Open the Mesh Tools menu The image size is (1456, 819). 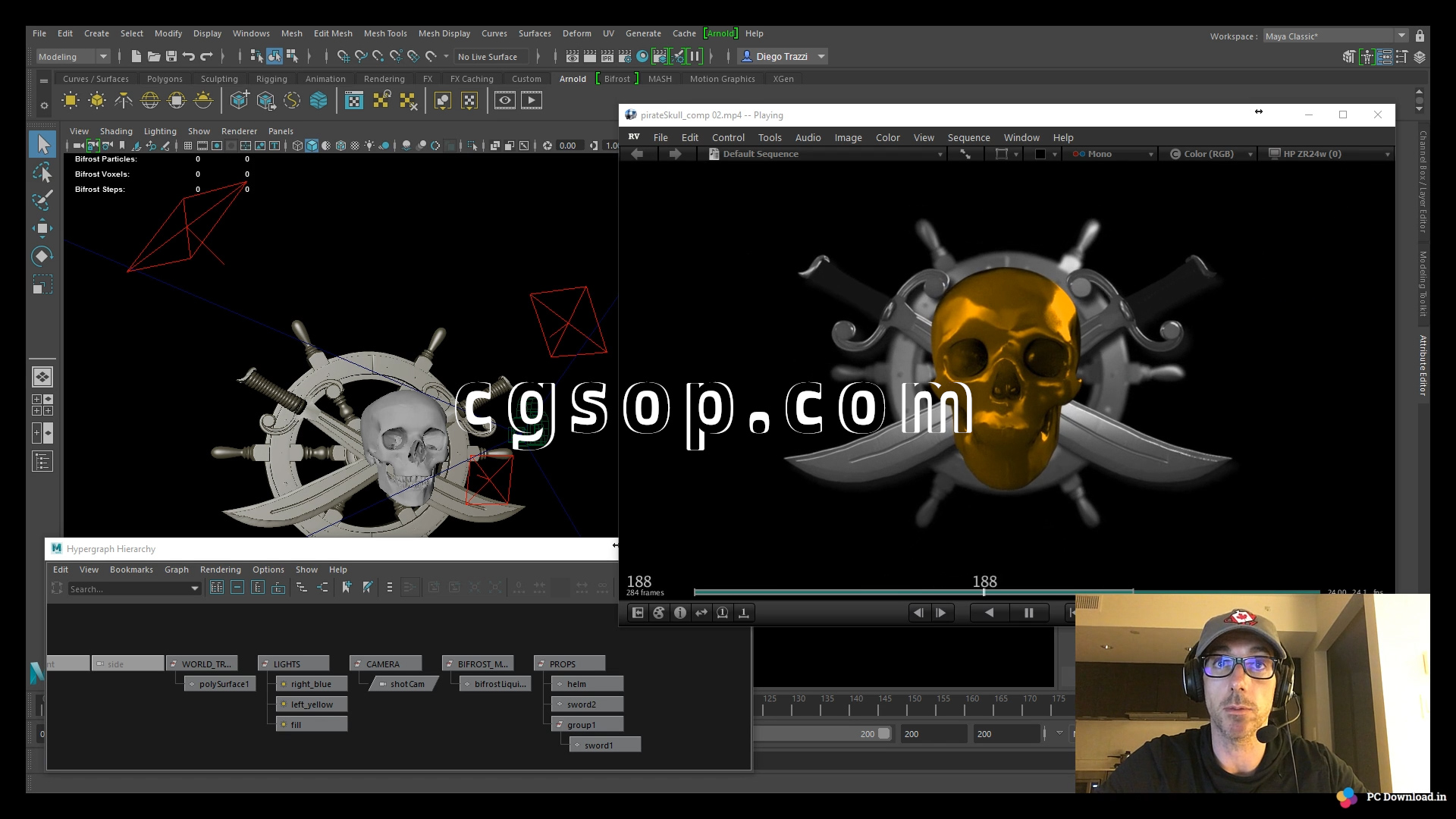[x=384, y=33]
